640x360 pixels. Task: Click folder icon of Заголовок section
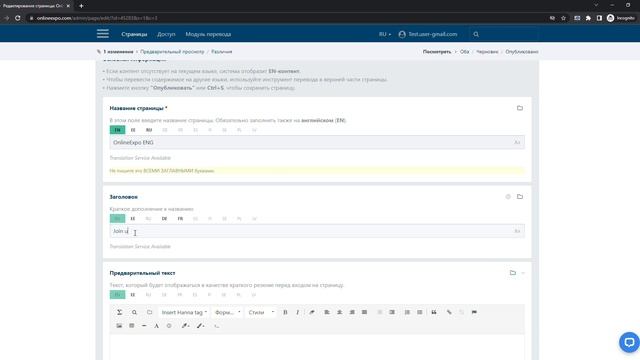(x=520, y=197)
